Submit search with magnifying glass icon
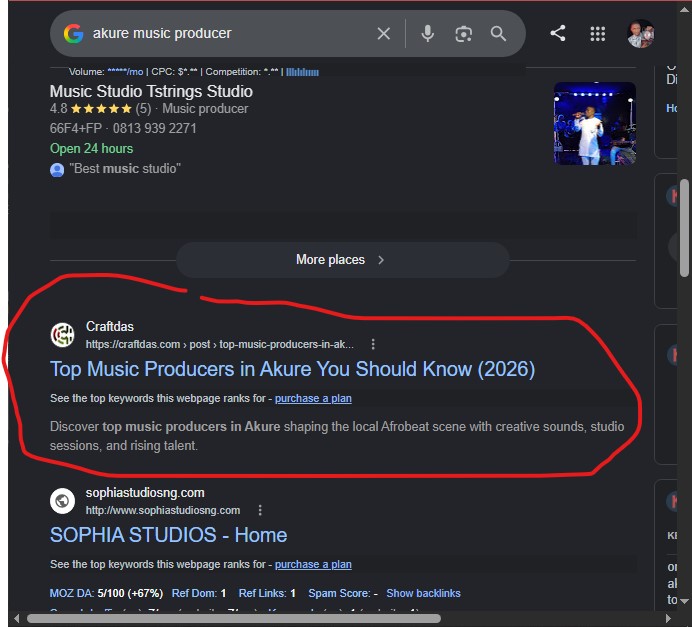This screenshot has height=627, width=692. tap(498, 34)
